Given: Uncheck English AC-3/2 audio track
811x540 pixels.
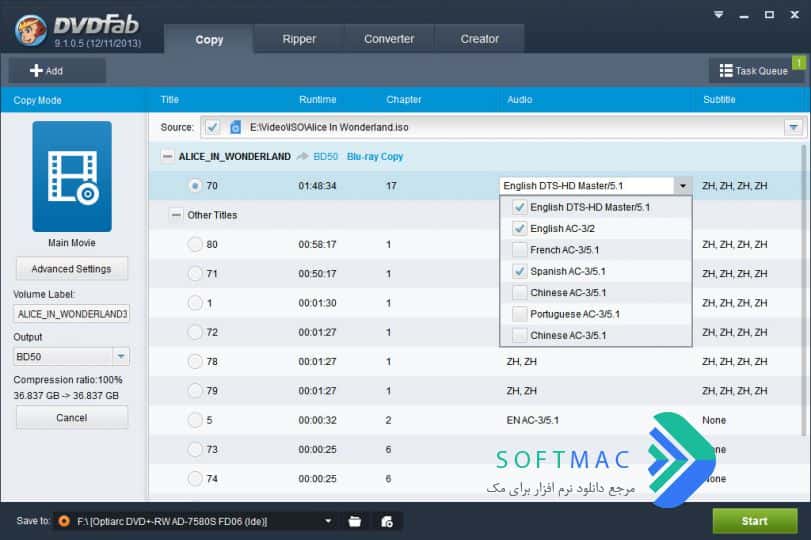Looking at the screenshot, I should 519,228.
